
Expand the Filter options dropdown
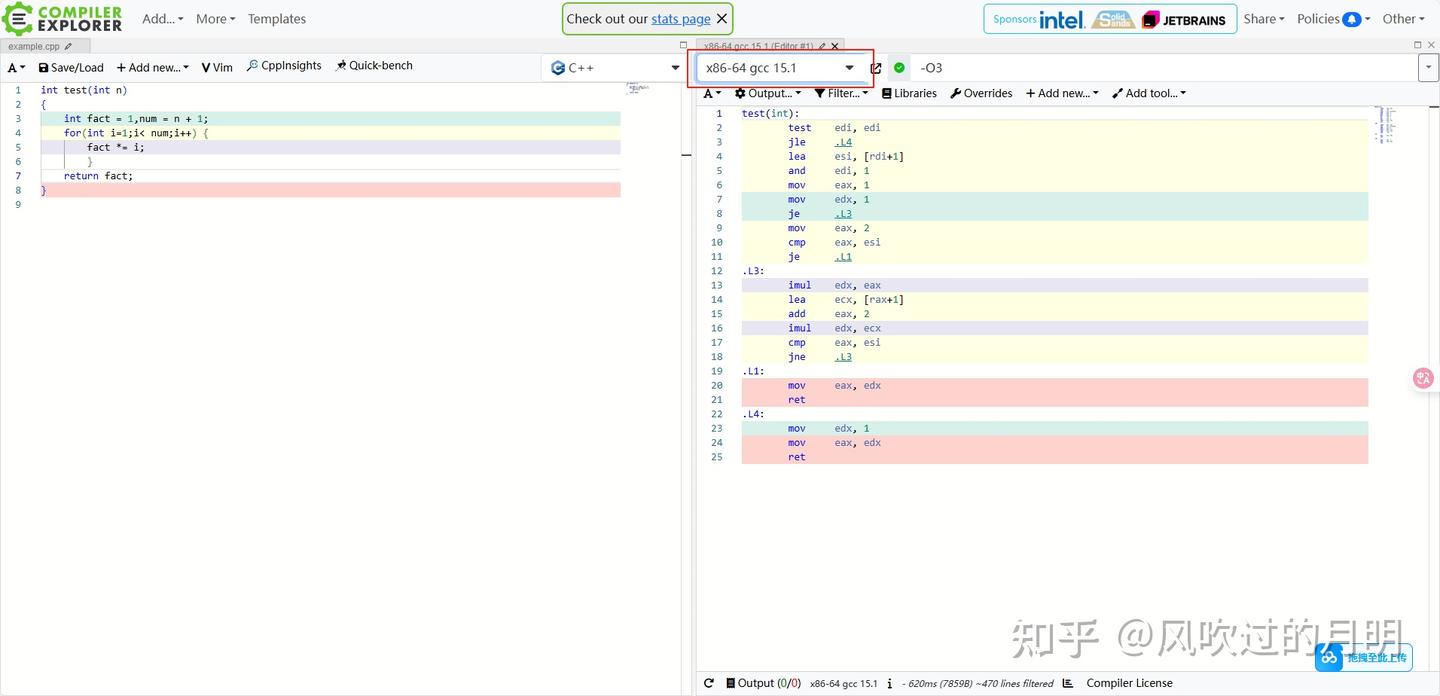(841, 93)
